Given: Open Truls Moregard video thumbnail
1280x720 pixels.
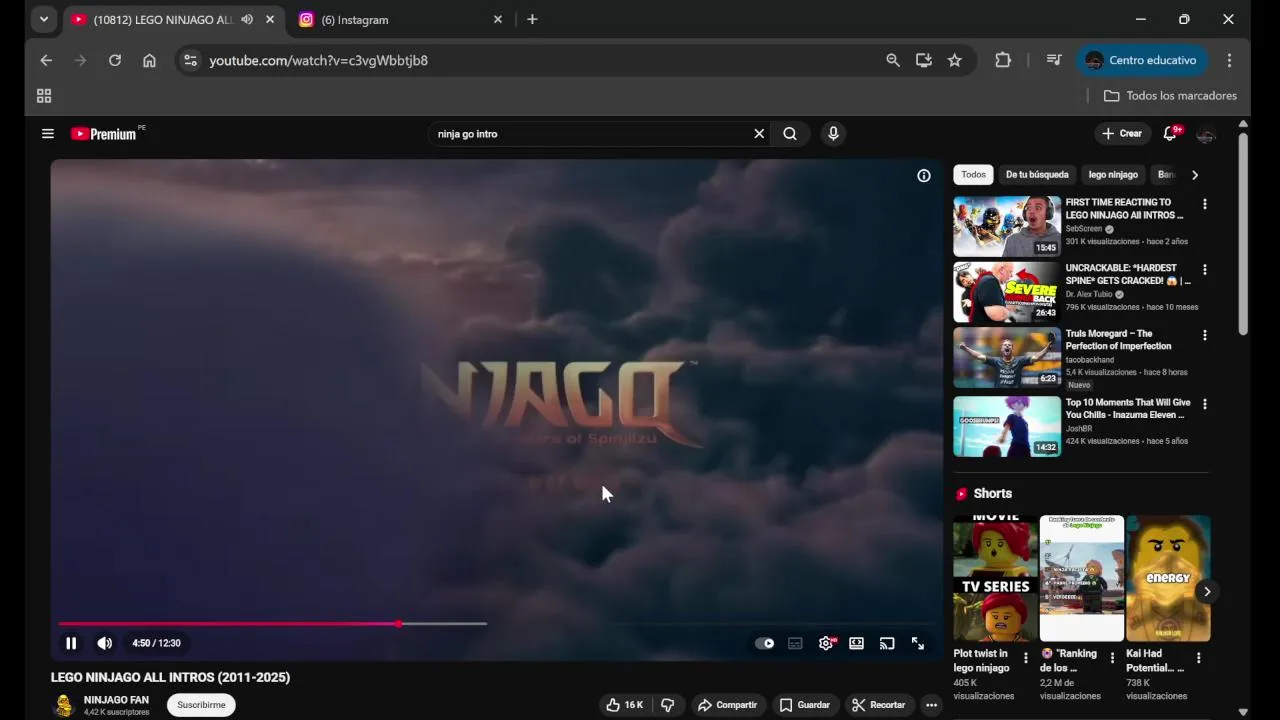Looking at the screenshot, I should [x=1007, y=357].
